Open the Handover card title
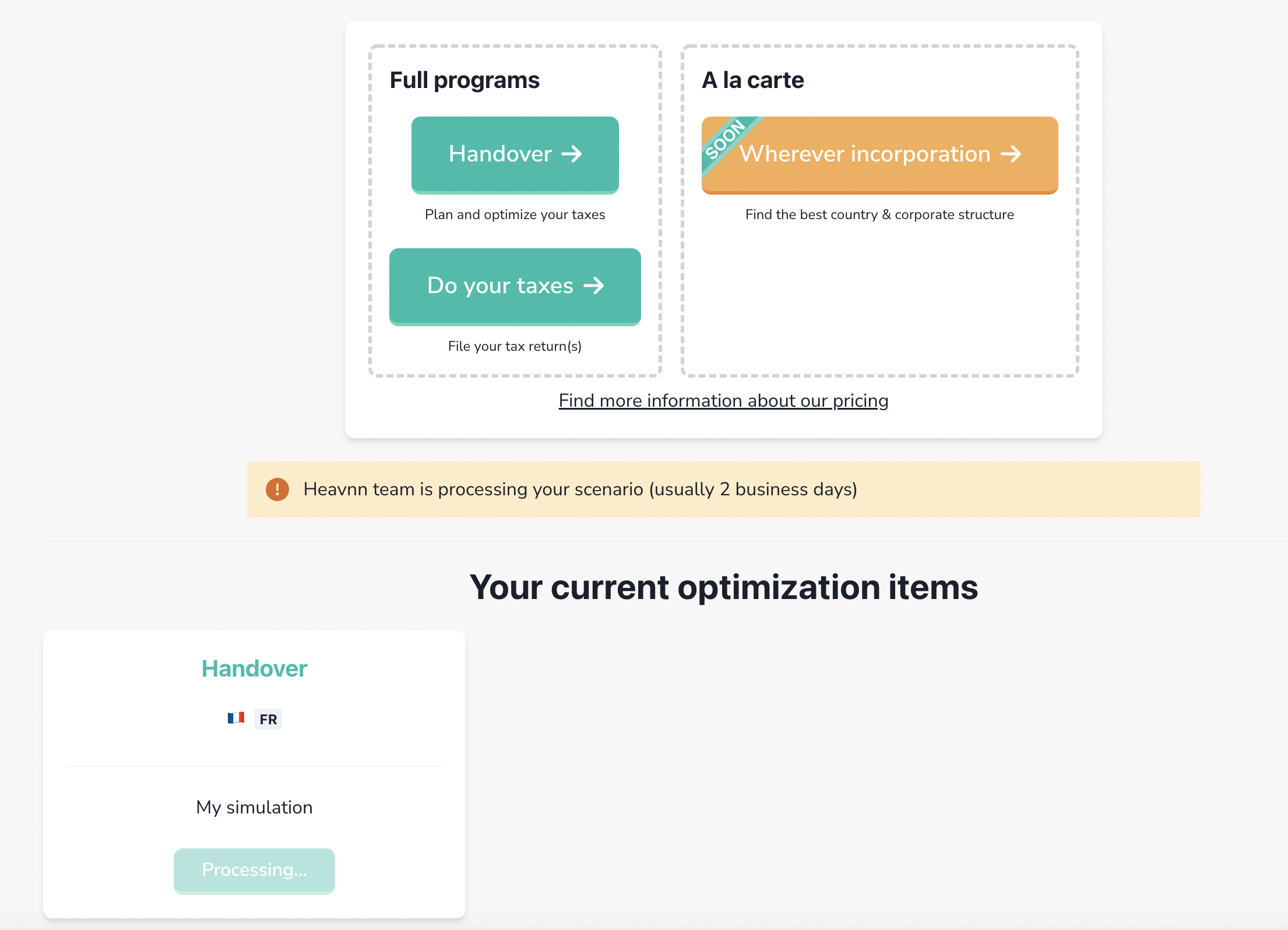This screenshot has height=930, width=1288. click(254, 668)
